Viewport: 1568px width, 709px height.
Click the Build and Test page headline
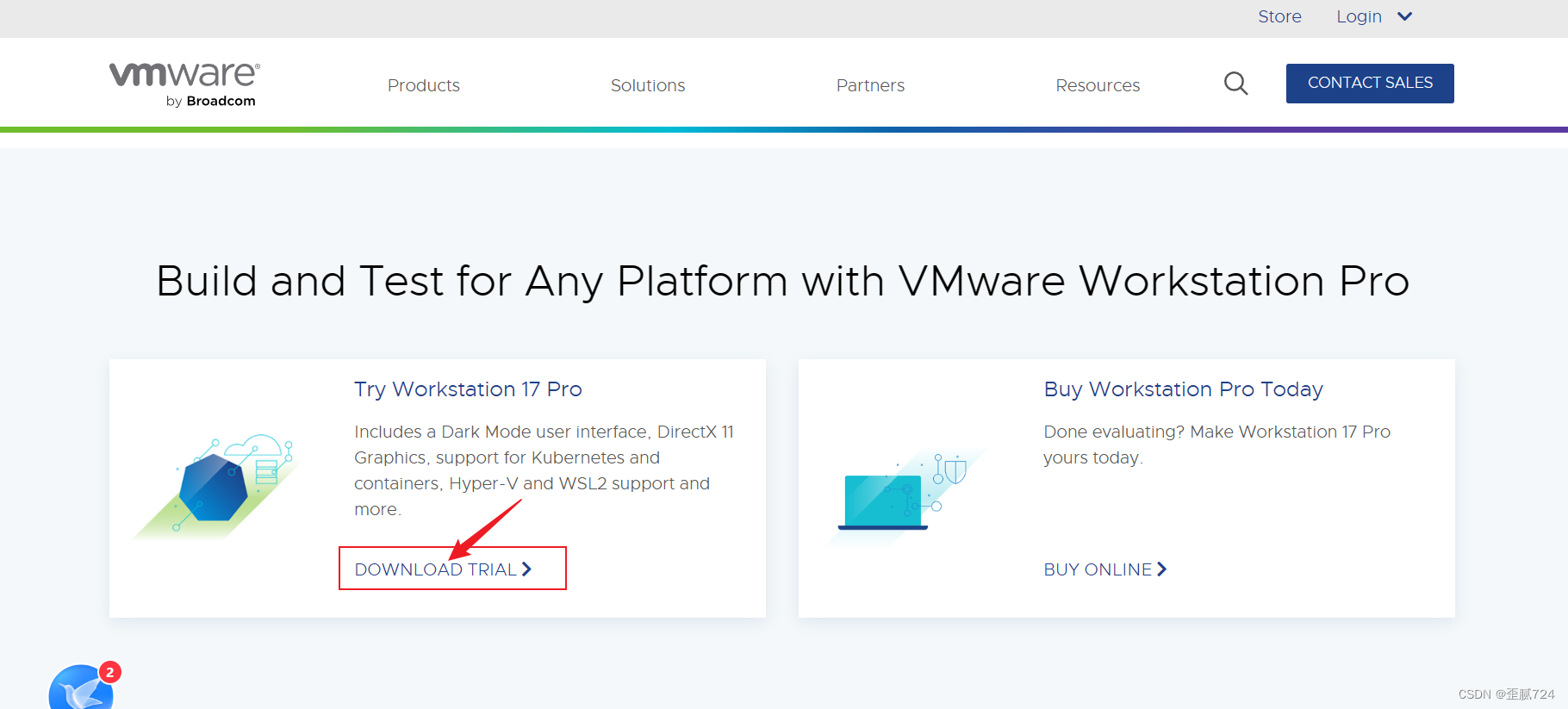coord(782,281)
